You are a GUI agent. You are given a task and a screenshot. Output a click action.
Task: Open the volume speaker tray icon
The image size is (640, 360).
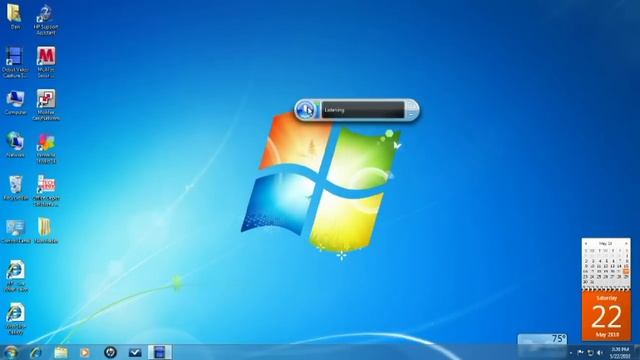point(600,352)
